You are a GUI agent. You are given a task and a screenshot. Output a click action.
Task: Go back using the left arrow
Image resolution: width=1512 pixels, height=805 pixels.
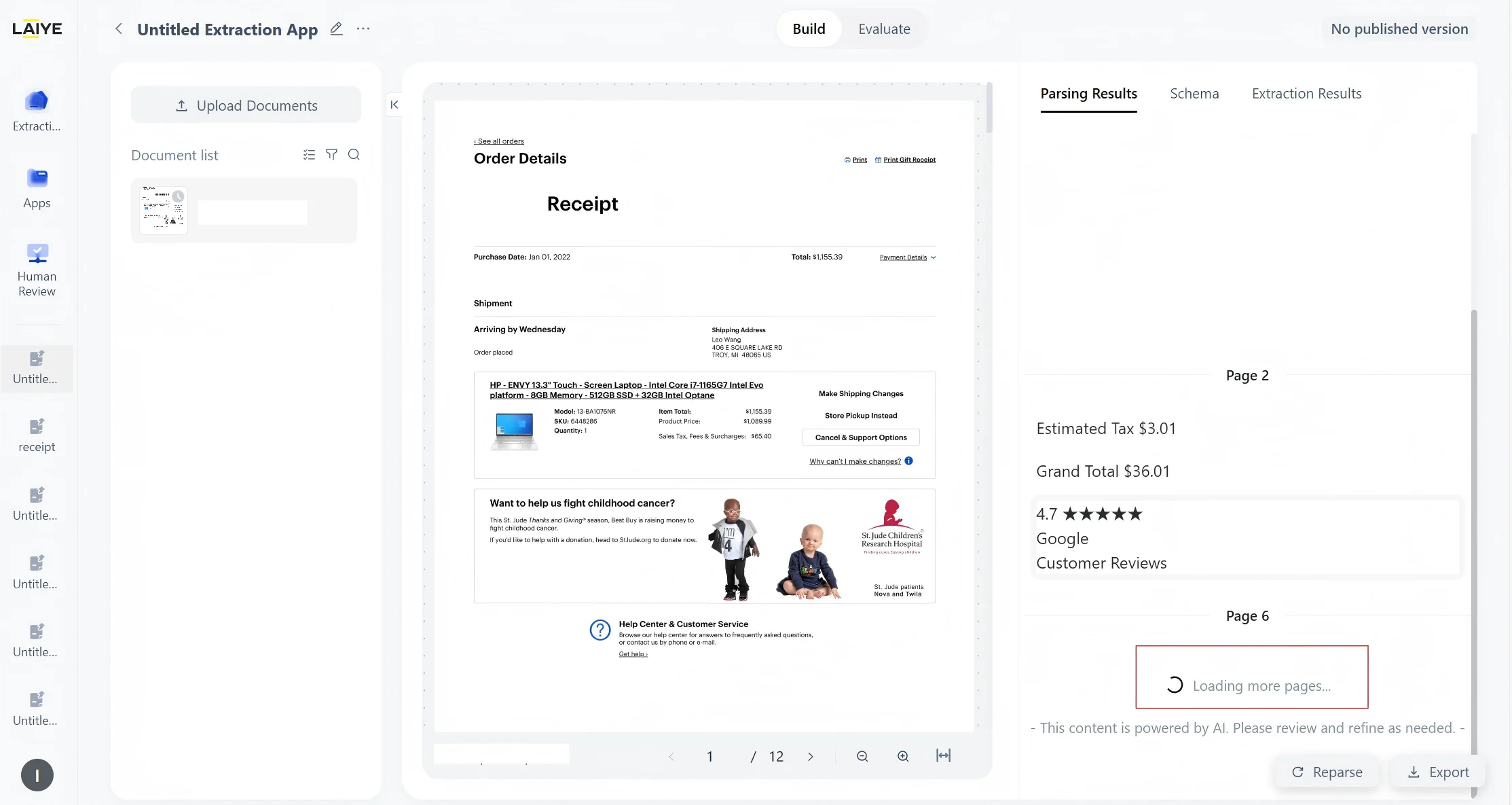coord(119,29)
